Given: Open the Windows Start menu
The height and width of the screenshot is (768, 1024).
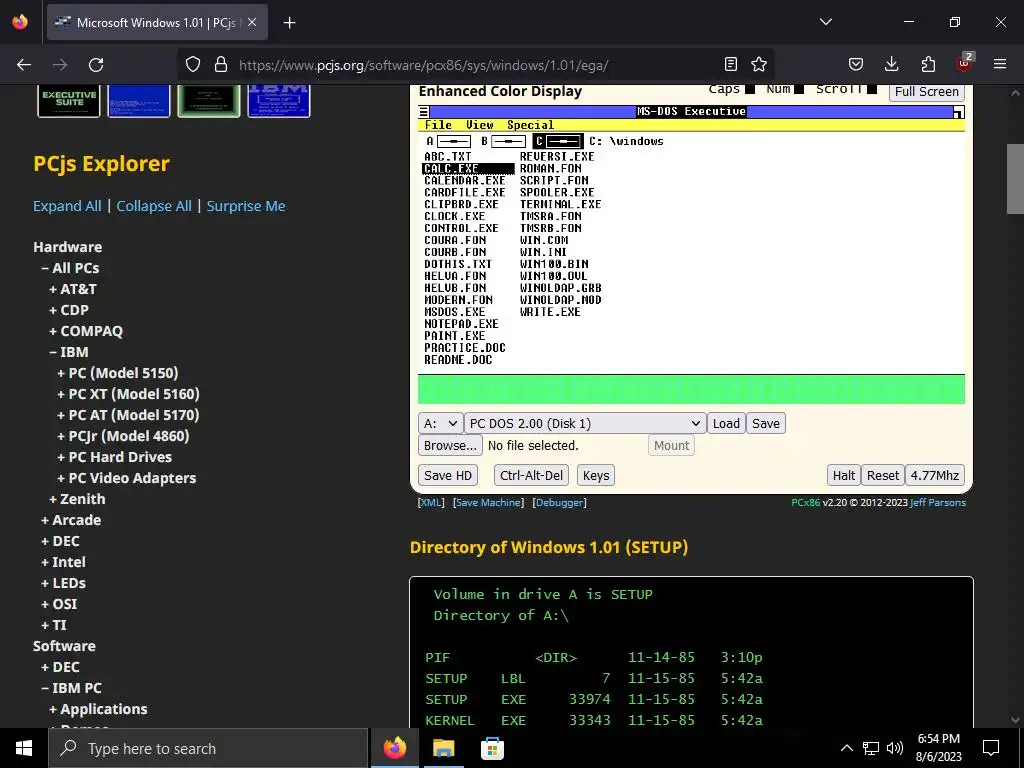Looking at the screenshot, I should click(x=24, y=748).
